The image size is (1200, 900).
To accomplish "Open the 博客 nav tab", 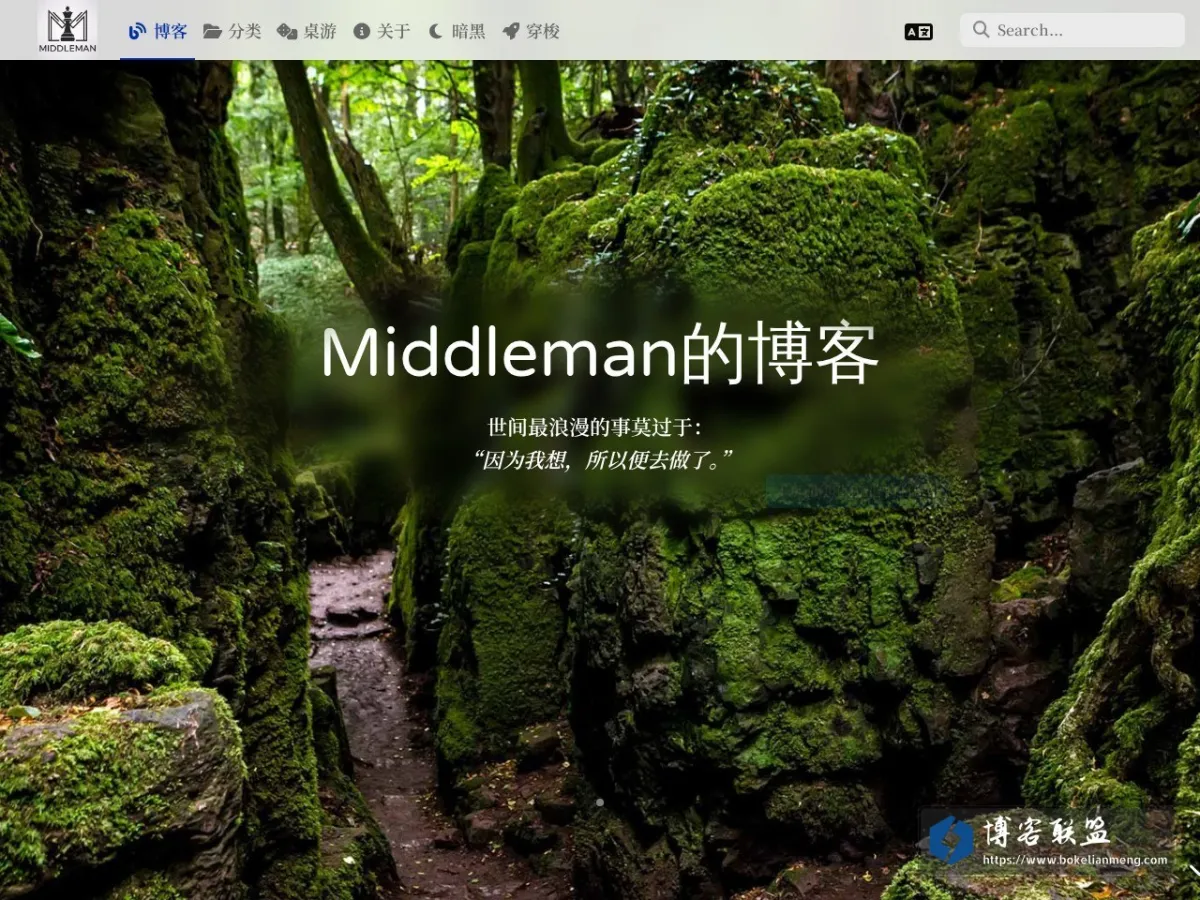I will (x=158, y=31).
